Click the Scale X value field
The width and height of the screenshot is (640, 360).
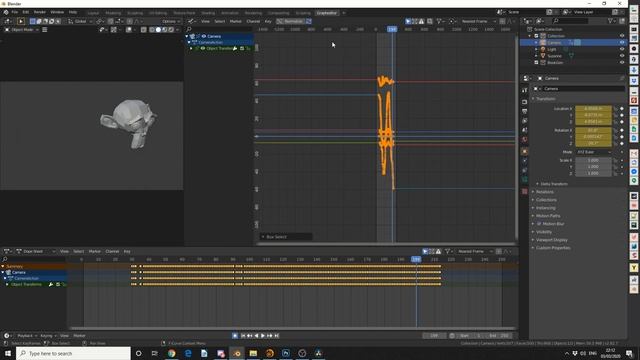tap(593, 160)
